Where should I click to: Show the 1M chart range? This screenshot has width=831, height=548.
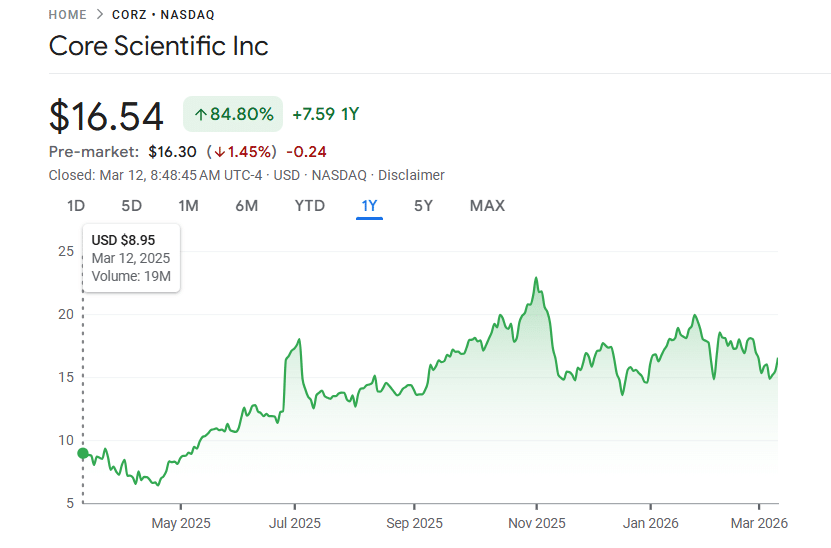[x=188, y=206]
